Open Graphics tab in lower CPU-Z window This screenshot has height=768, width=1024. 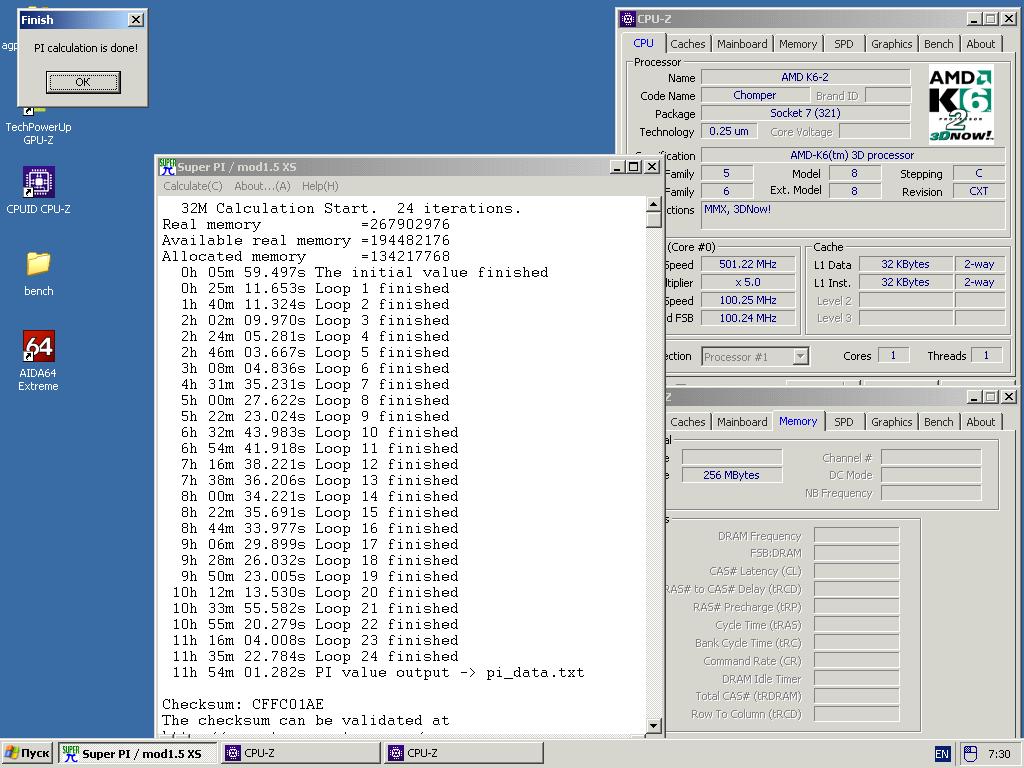tap(891, 422)
